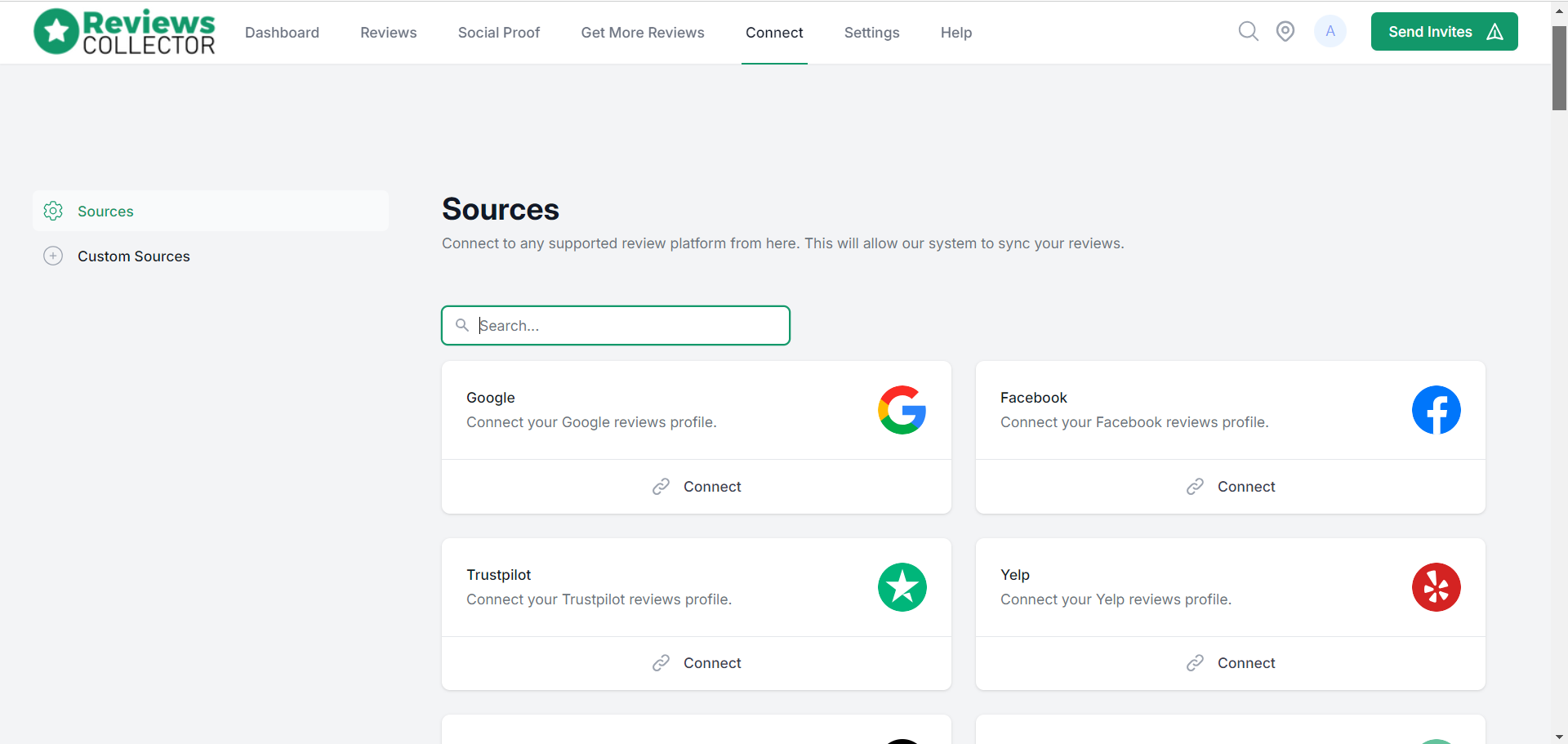Connect the Facebook reviews profile

pos(1231,487)
